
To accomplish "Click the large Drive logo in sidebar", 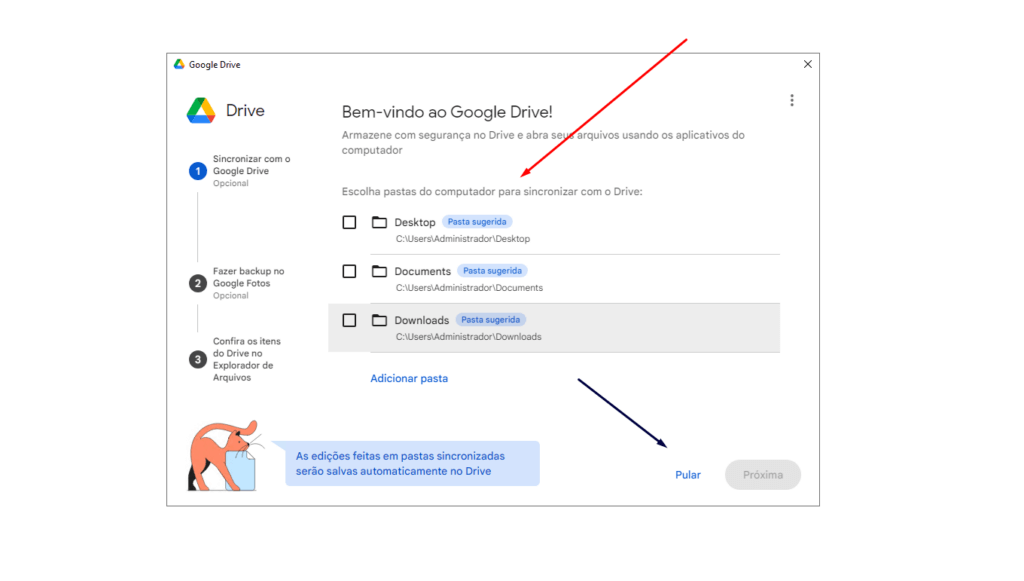I will pyautogui.click(x=201, y=110).
